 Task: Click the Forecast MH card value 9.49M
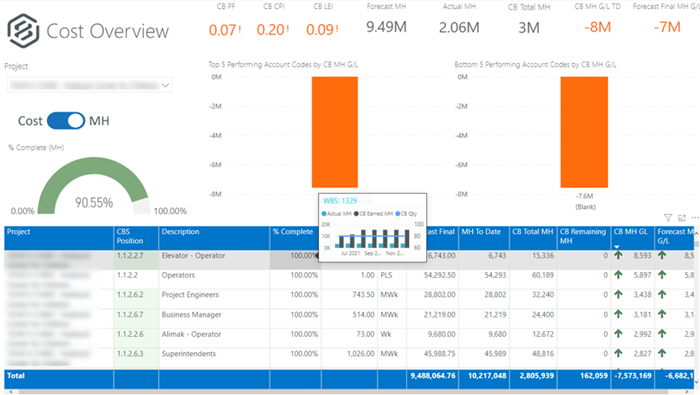click(386, 27)
